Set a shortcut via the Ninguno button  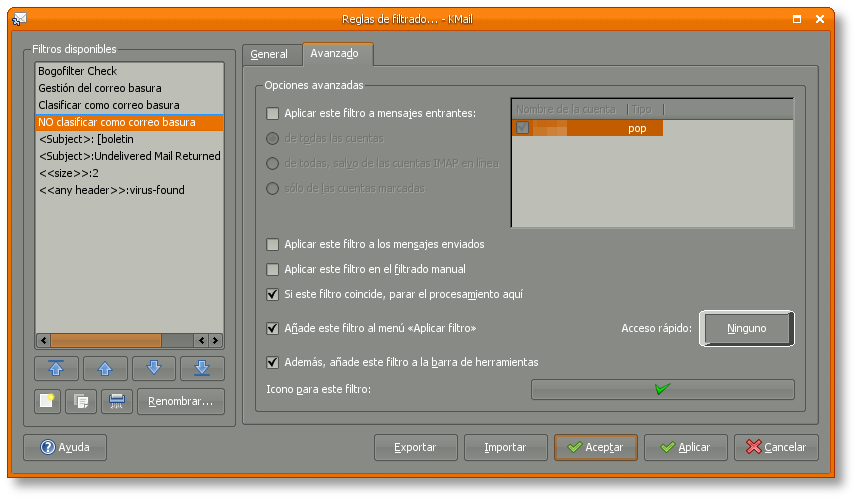click(746, 328)
